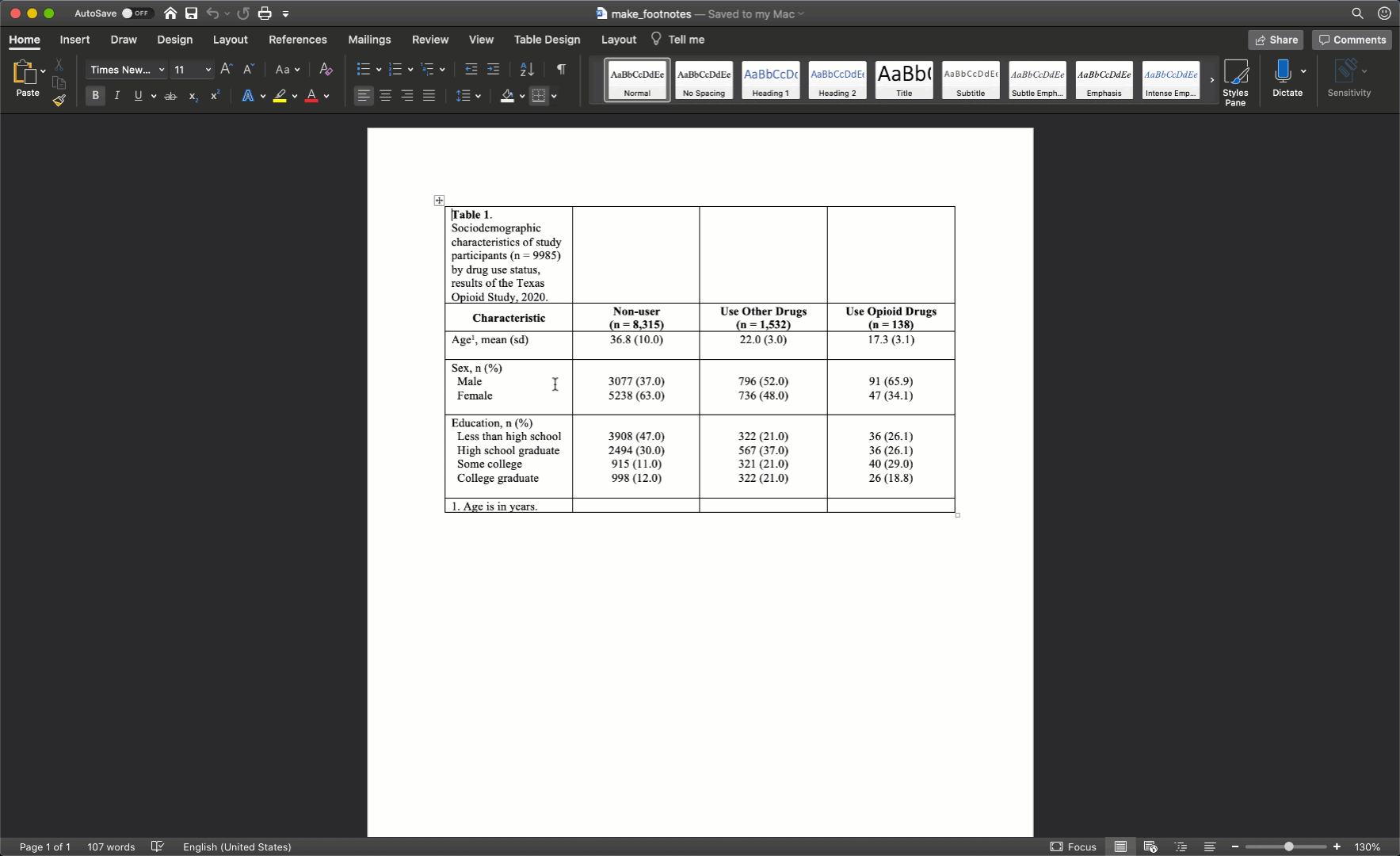Toggle Bold formatting
Screen dimensions: 1400x856
[x=95, y=96]
